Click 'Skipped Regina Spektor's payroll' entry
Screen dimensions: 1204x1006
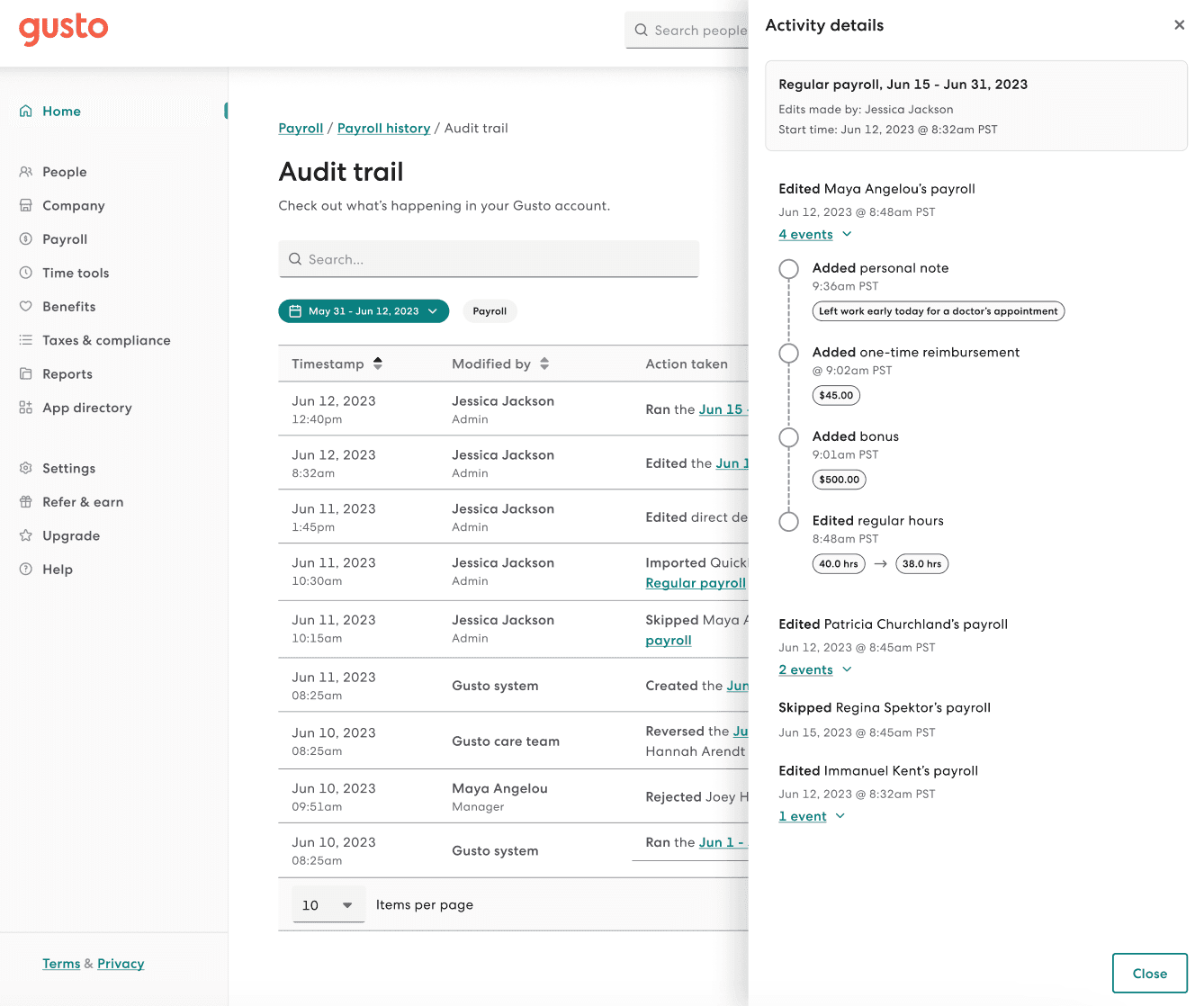coord(885,707)
